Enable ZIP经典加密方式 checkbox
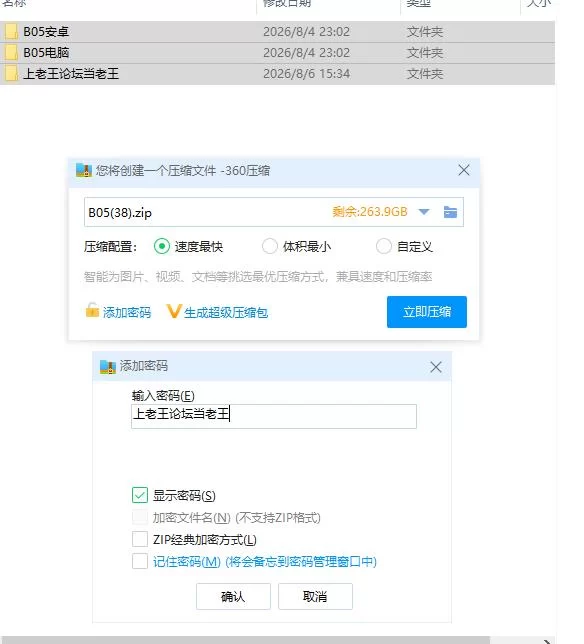Screen dimensions: 584x644 [x=140, y=539]
